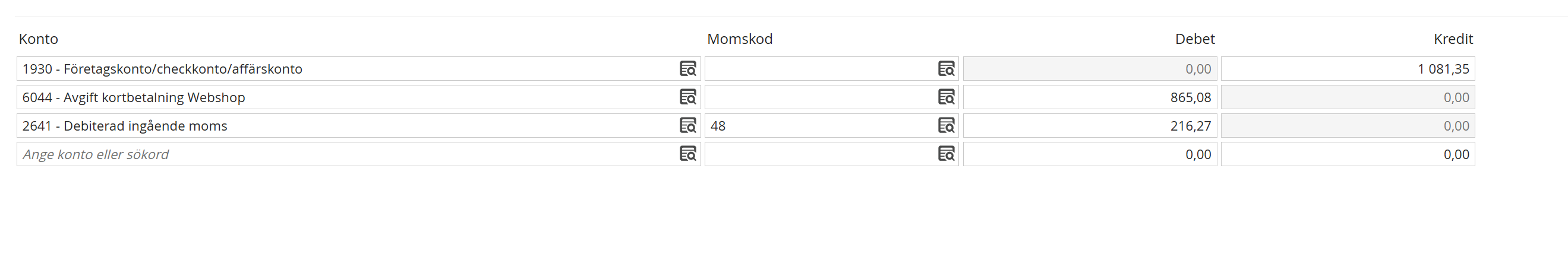Viewport: 1568px width, 257px height.
Task: Focus the empty row's Kredit field
Action: click(x=1348, y=154)
